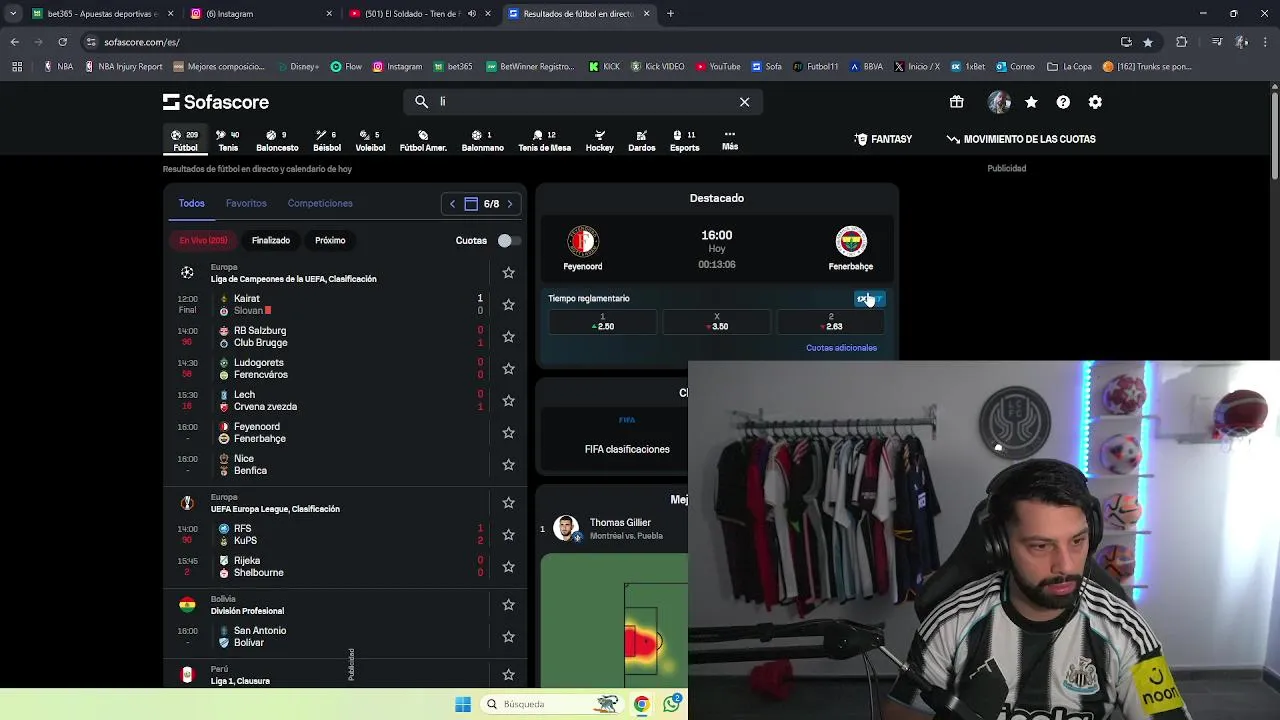This screenshot has height=720, width=1280.
Task: Favorite the Feyenoord vs Fenerbahçe list match
Action: (508, 432)
